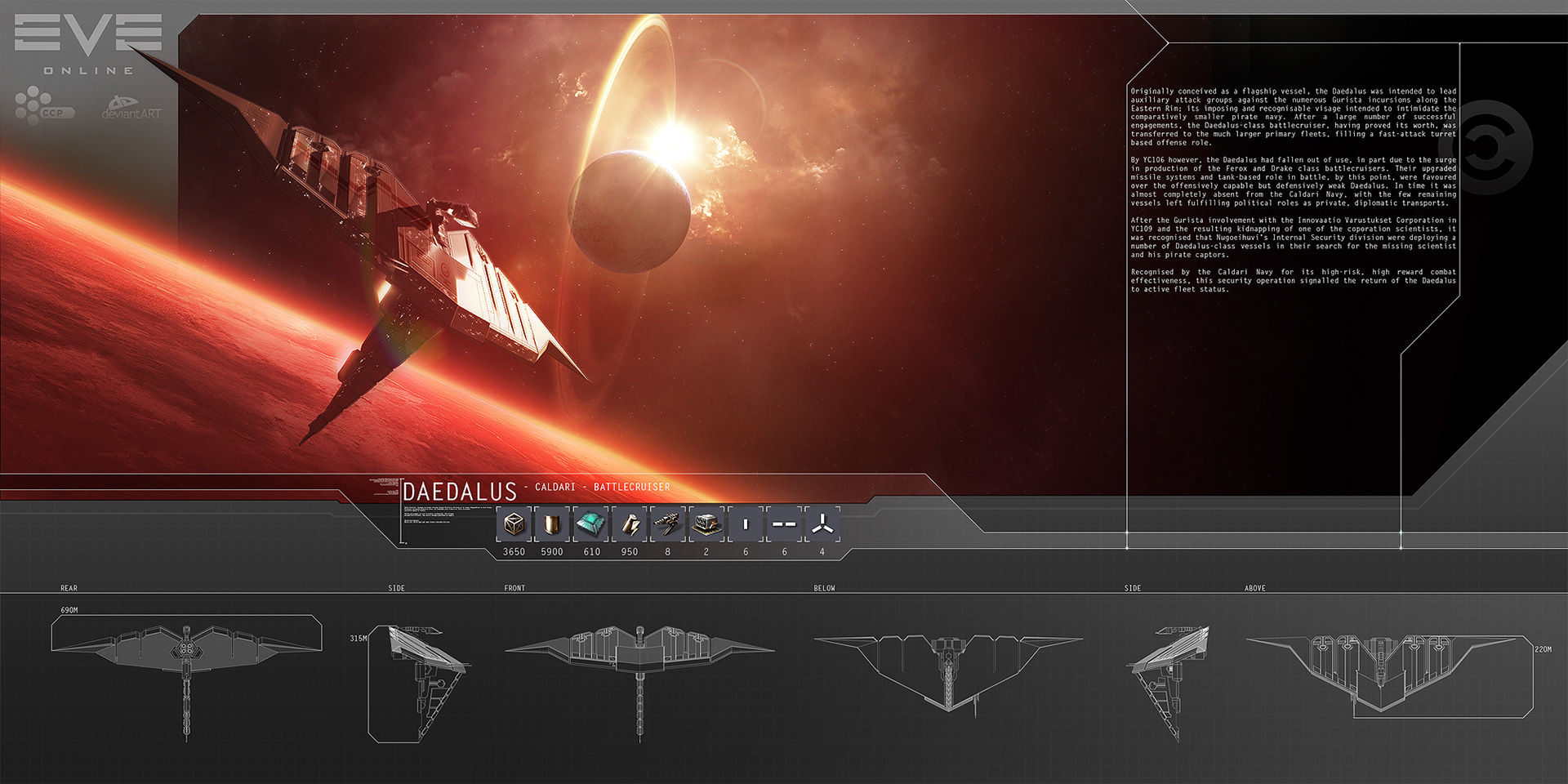Image resolution: width=1568 pixels, height=784 pixels.
Task: Click the paragraph starting 'After the Gurista involvement'
Action: 1293,238
